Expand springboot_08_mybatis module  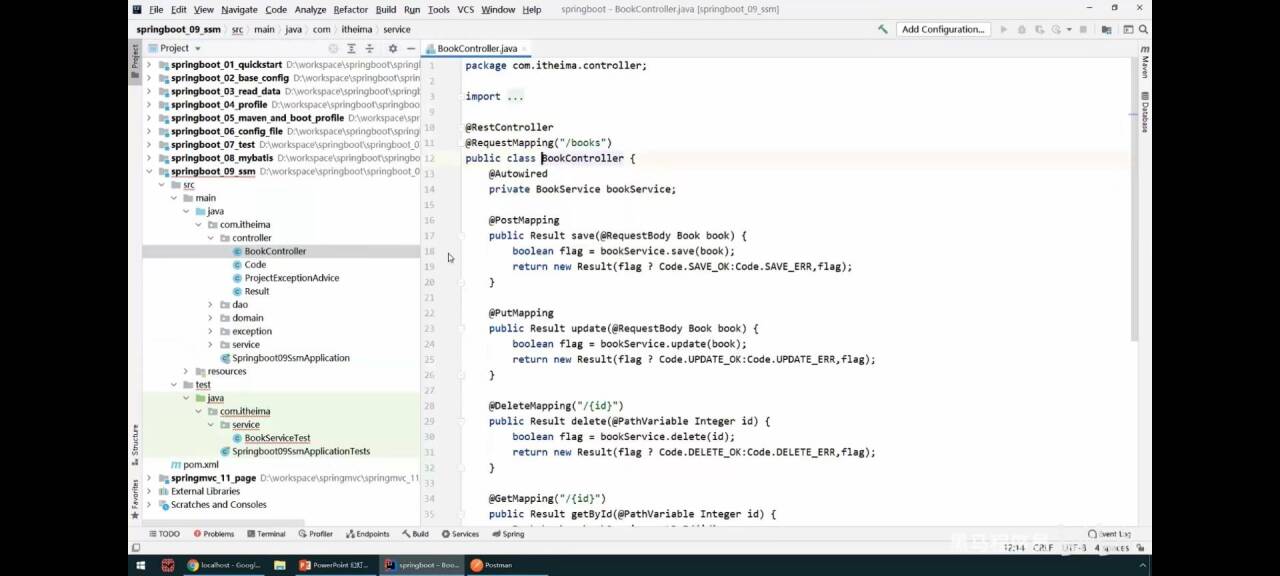[x=150, y=158]
